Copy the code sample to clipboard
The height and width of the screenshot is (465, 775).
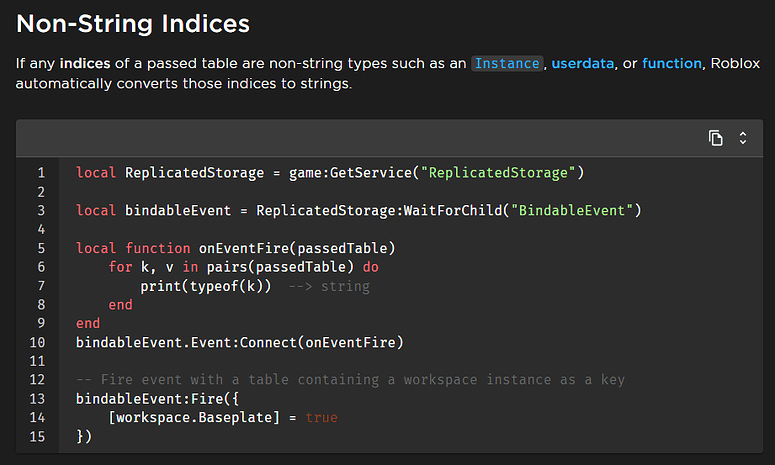coord(715,138)
